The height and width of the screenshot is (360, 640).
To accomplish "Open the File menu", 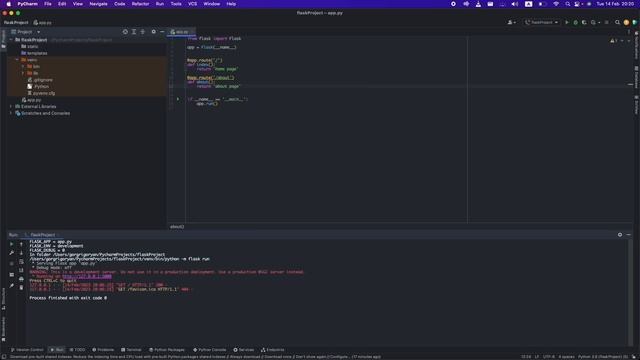I will (48, 4).
